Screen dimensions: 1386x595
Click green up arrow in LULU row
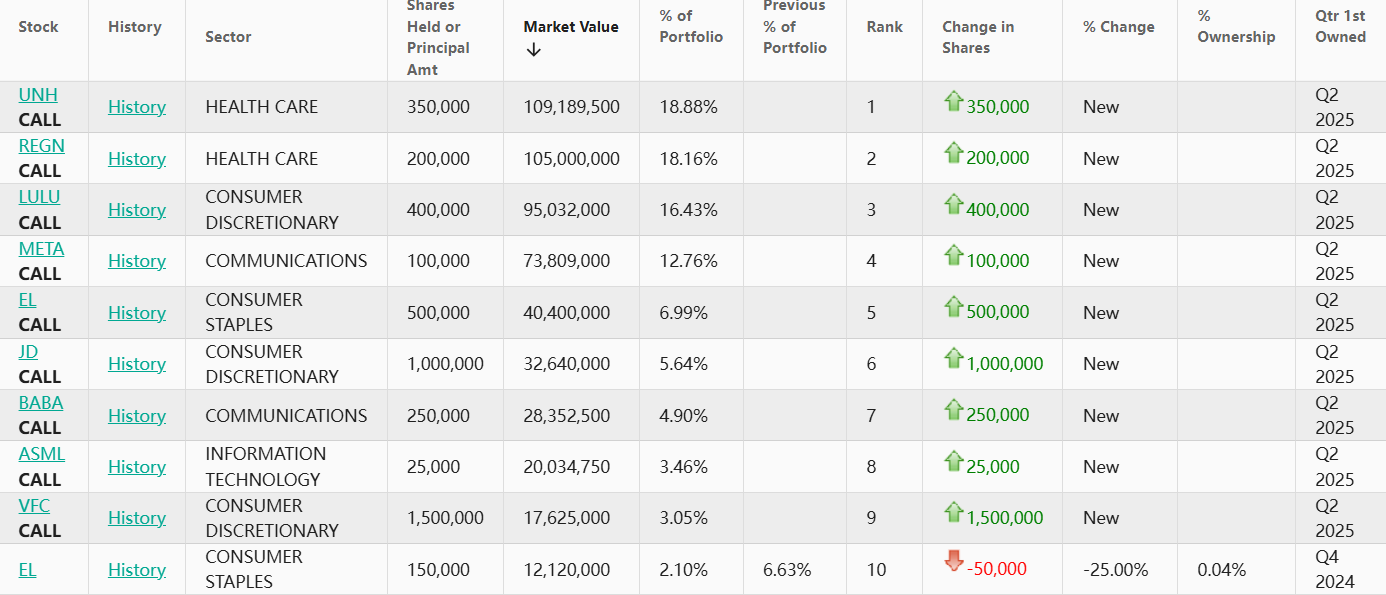[953, 204]
